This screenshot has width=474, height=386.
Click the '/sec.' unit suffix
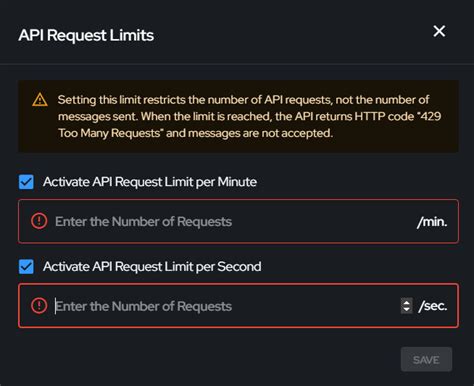click(433, 306)
